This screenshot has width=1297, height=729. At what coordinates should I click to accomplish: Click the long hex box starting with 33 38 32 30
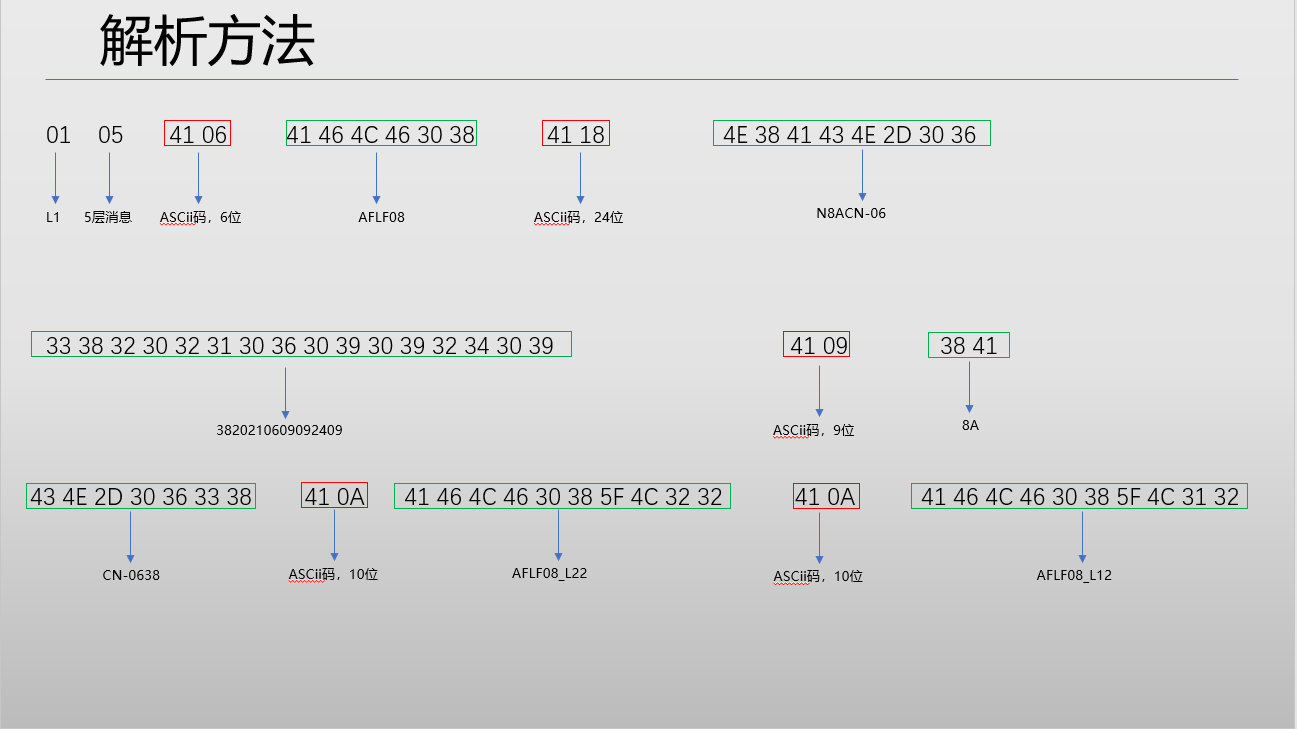[x=300, y=343]
